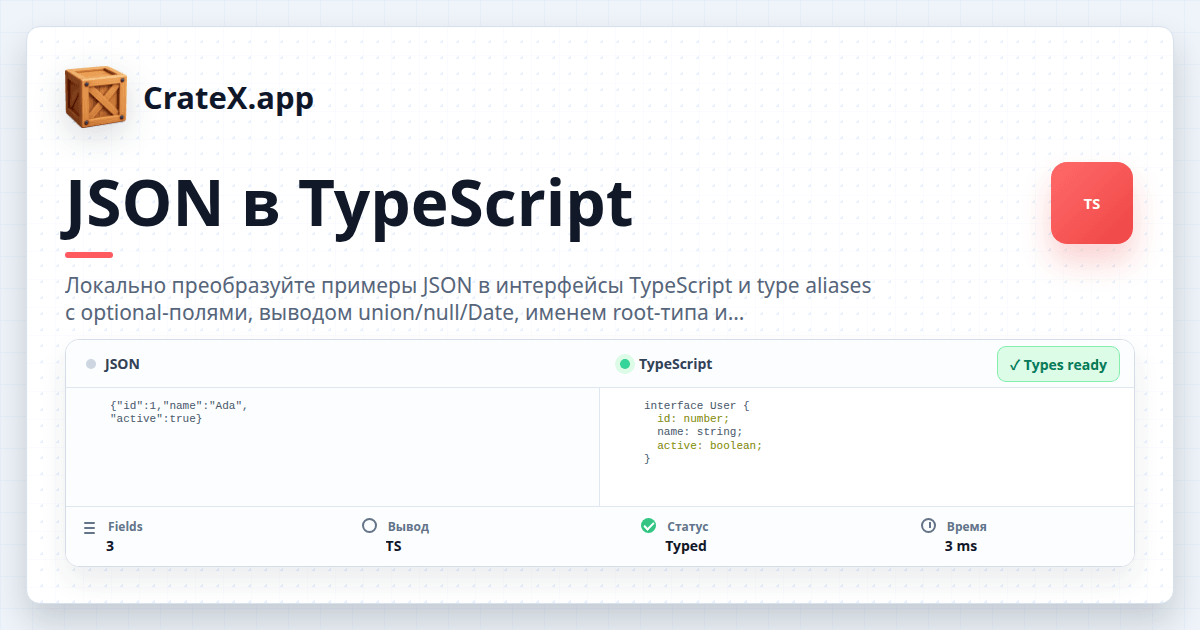The image size is (1200, 630).
Task: Click the red TS badge icon
Action: click(1092, 203)
